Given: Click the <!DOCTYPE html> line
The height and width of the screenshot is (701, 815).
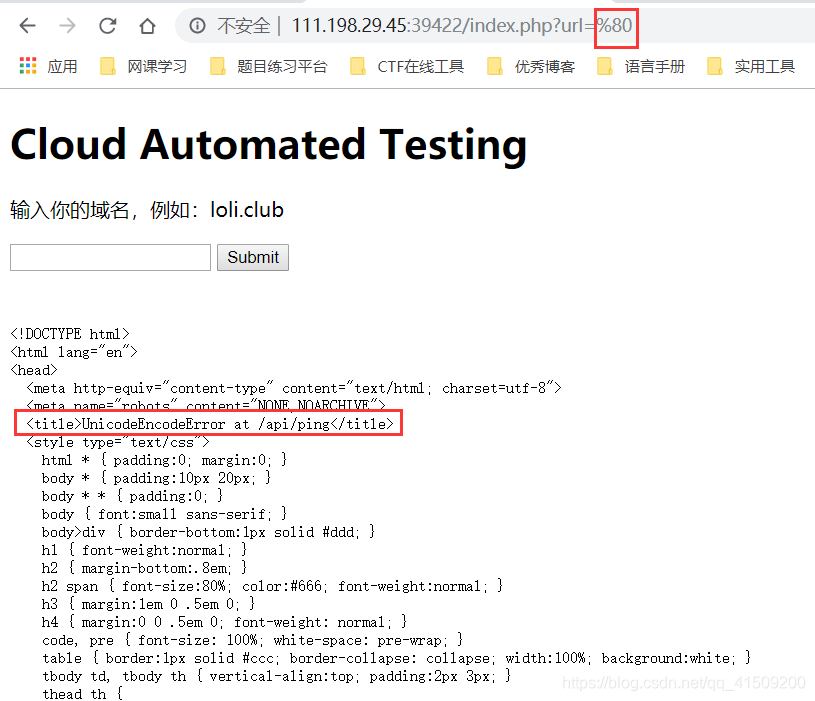Looking at the screenshot, I should coord(70,334).
